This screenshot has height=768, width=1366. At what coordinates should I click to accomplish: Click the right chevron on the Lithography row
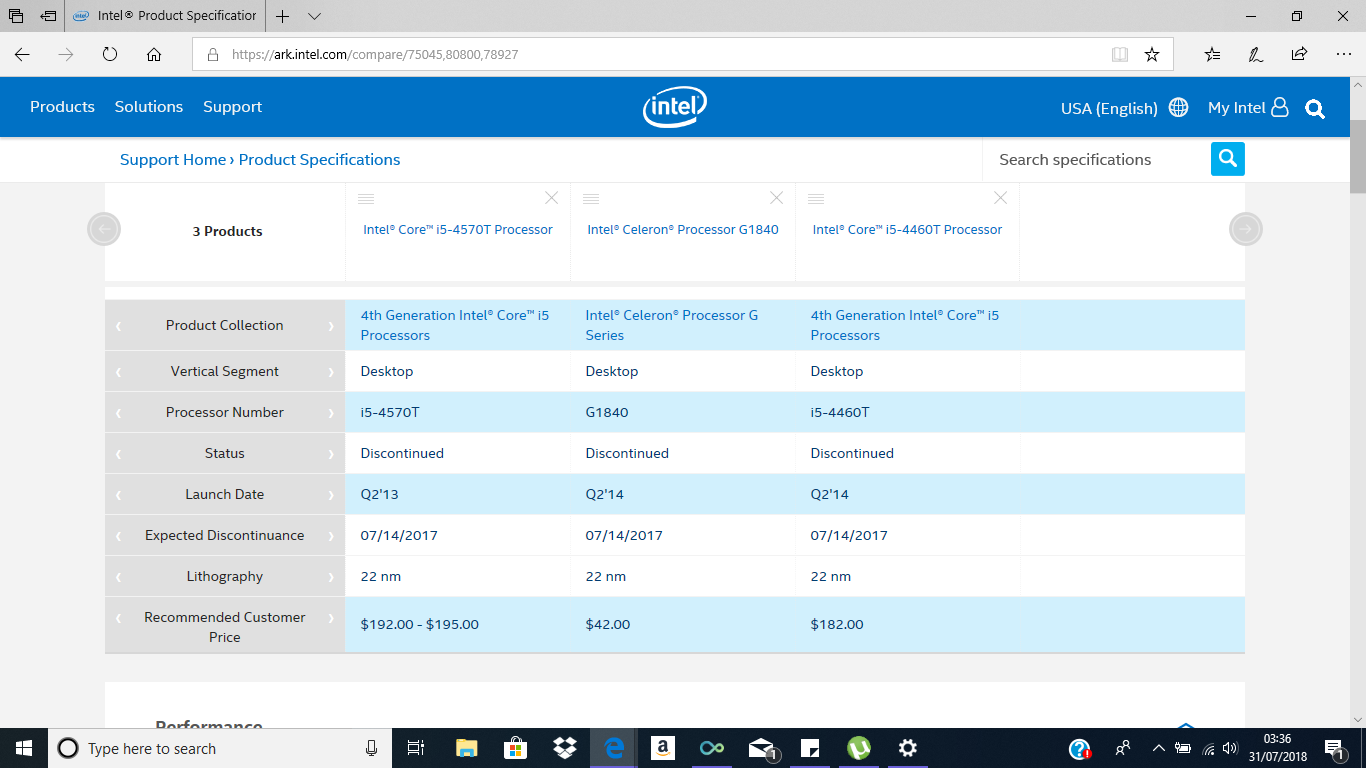(331, 577)
